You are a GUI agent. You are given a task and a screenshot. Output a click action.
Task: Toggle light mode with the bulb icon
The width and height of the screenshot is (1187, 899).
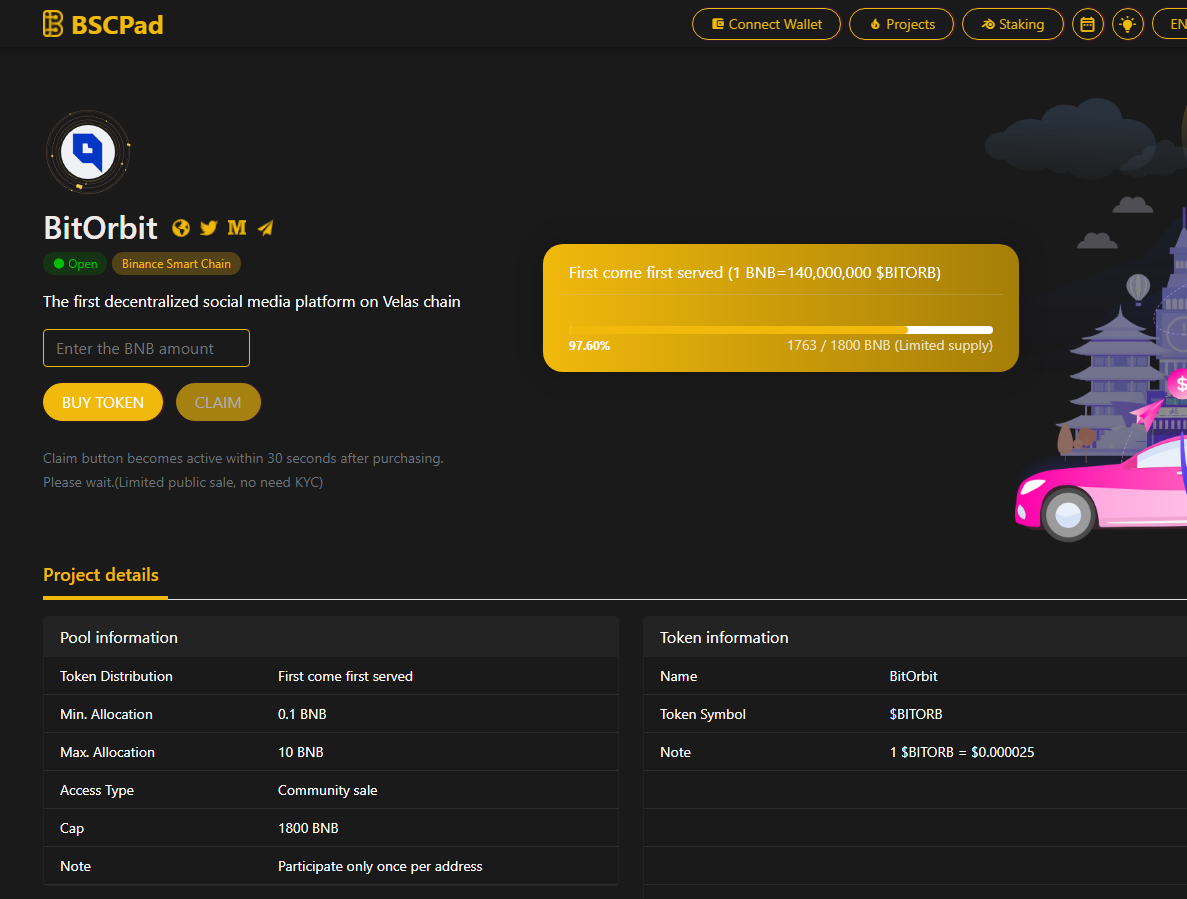[1128, 24]
